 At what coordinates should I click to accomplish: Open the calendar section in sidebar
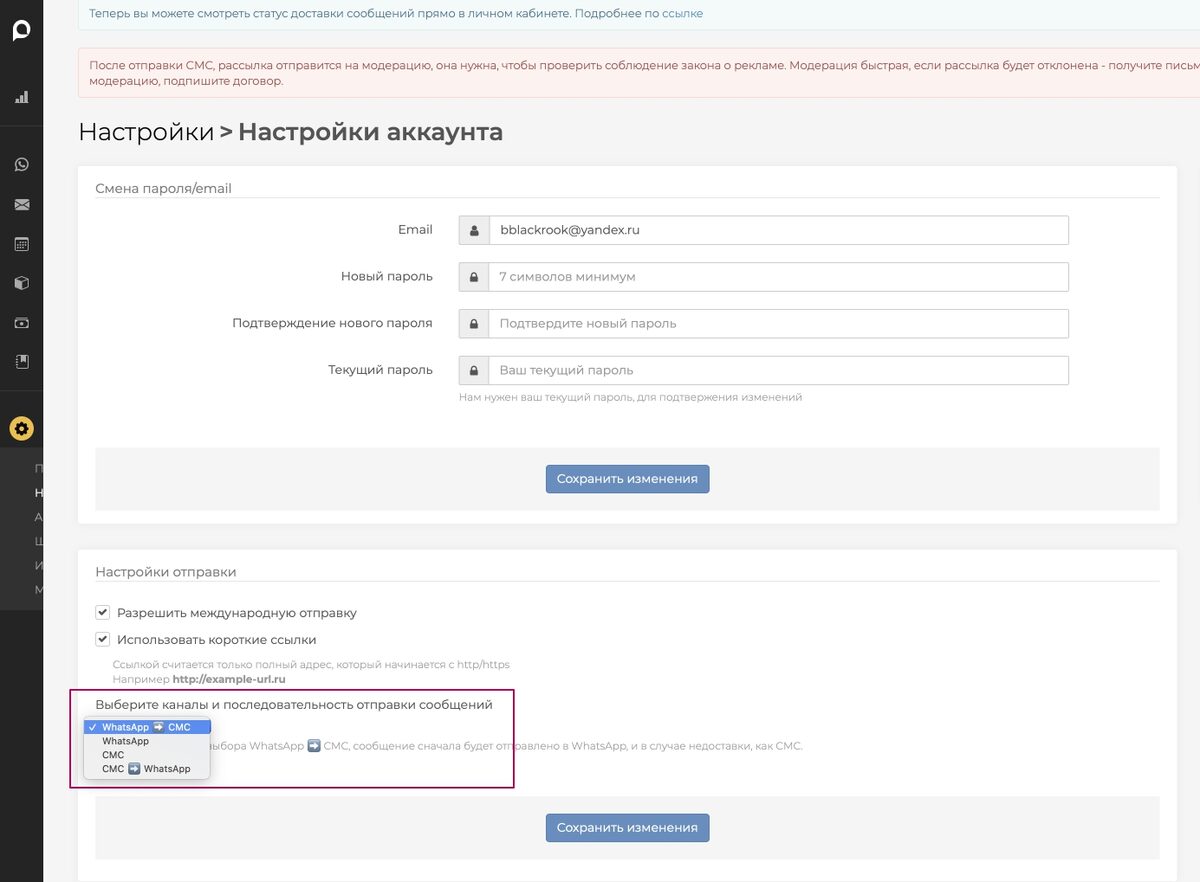[x=21, y=244]
